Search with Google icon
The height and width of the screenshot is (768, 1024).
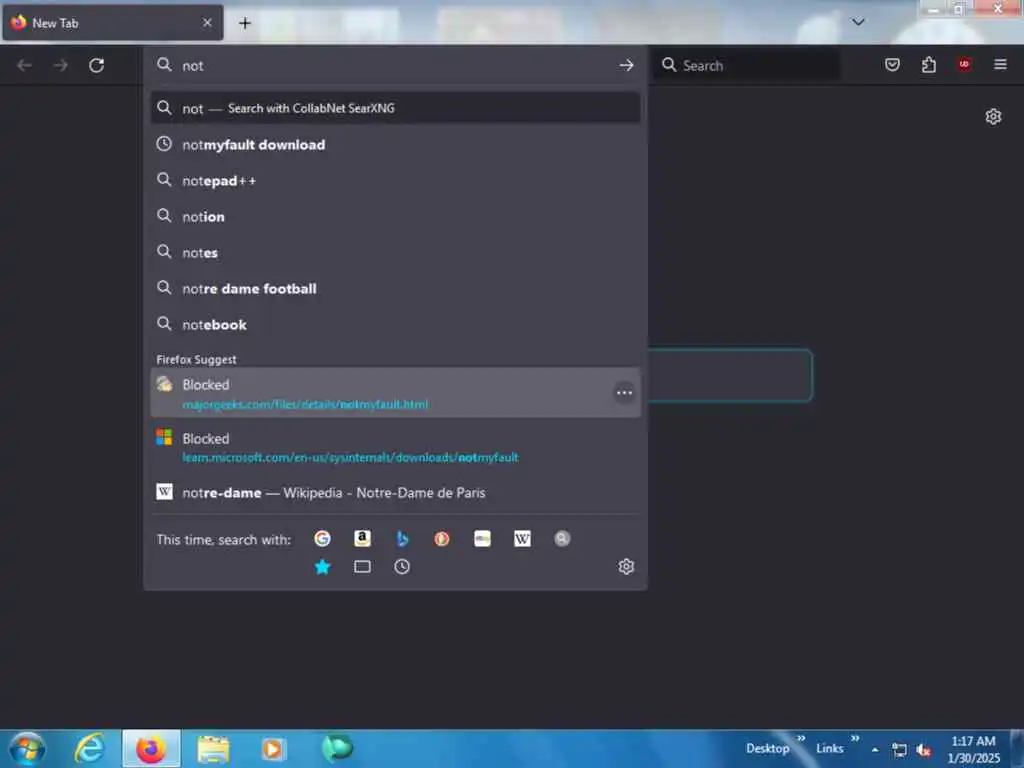click(322, 538)
